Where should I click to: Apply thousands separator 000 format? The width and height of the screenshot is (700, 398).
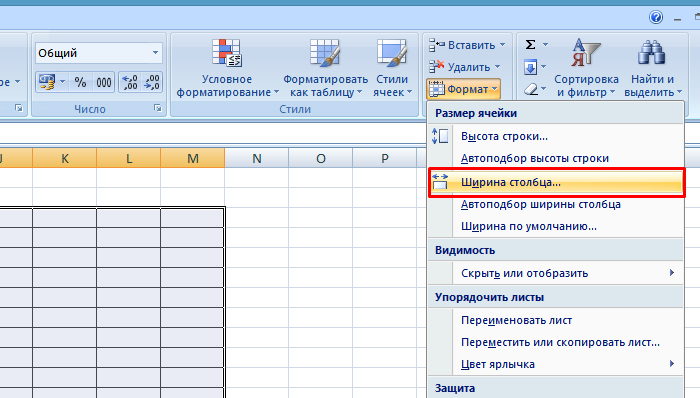point(104,82)
